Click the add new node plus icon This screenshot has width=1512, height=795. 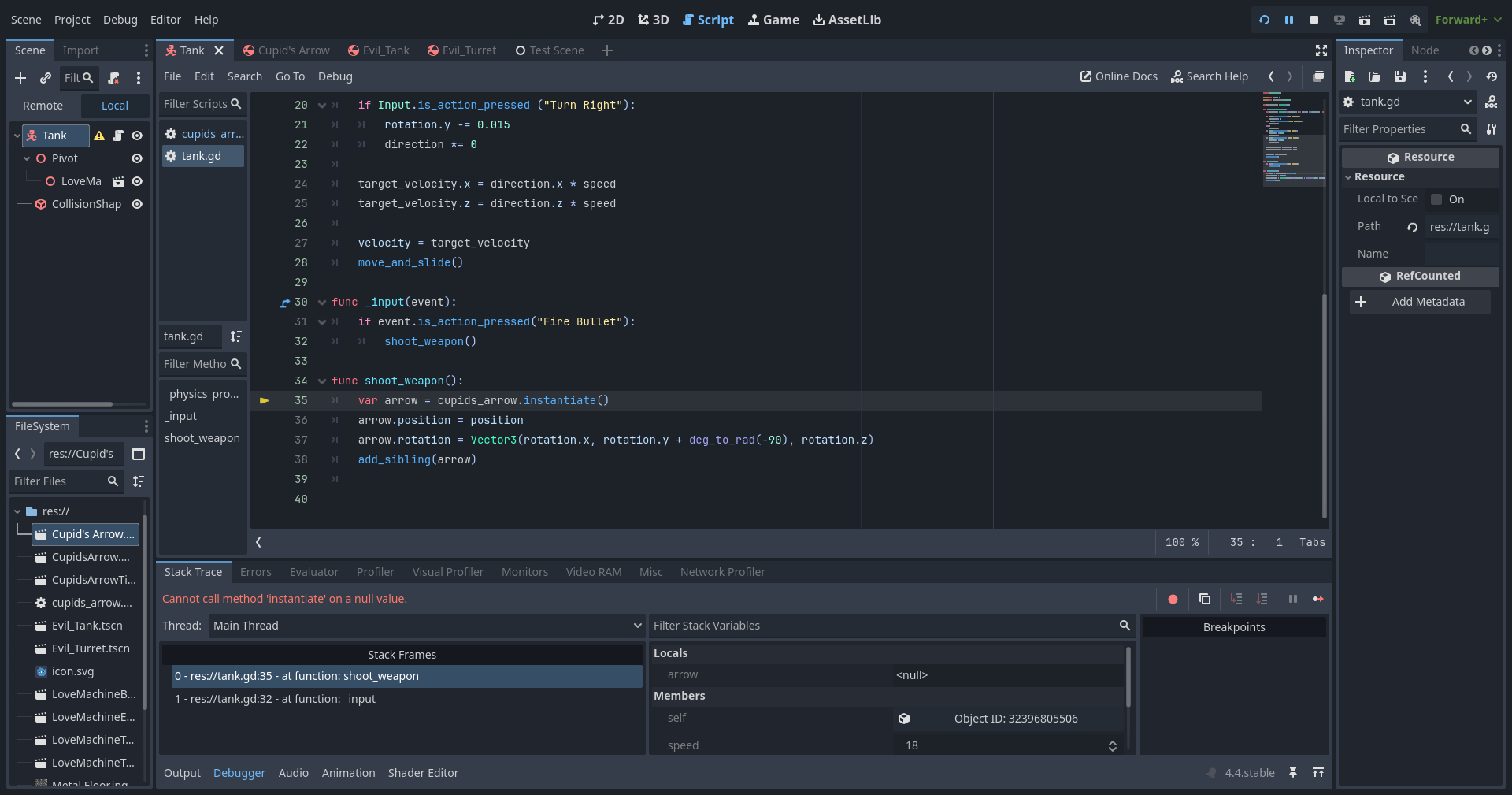click(x=20, y=78)
